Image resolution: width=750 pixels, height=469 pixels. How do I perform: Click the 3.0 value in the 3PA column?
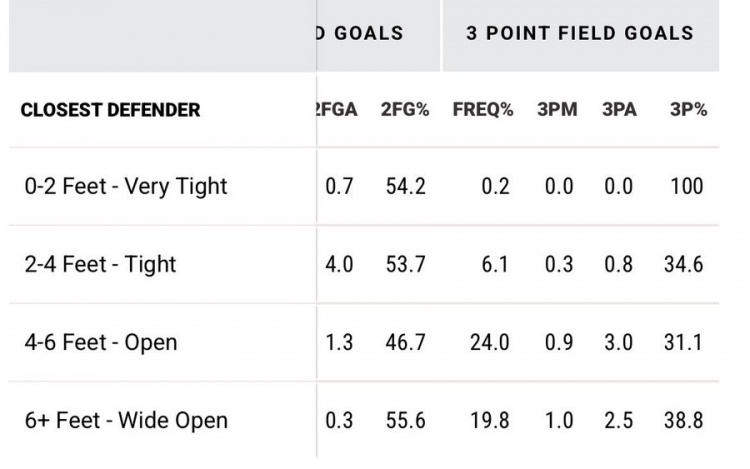619,342
